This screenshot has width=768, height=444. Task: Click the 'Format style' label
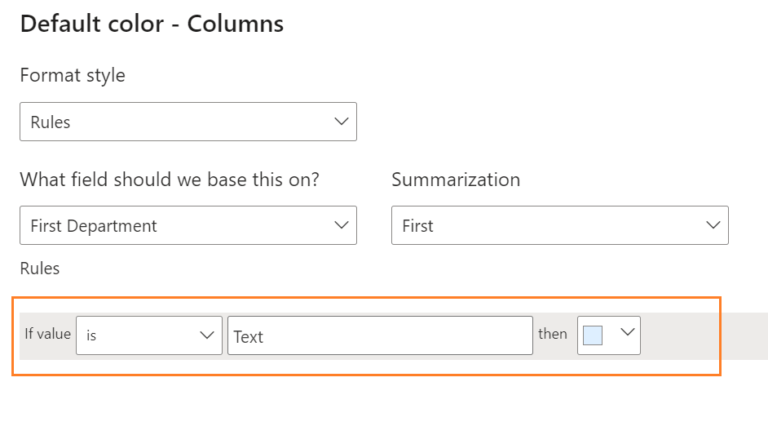tap(72, 75)
